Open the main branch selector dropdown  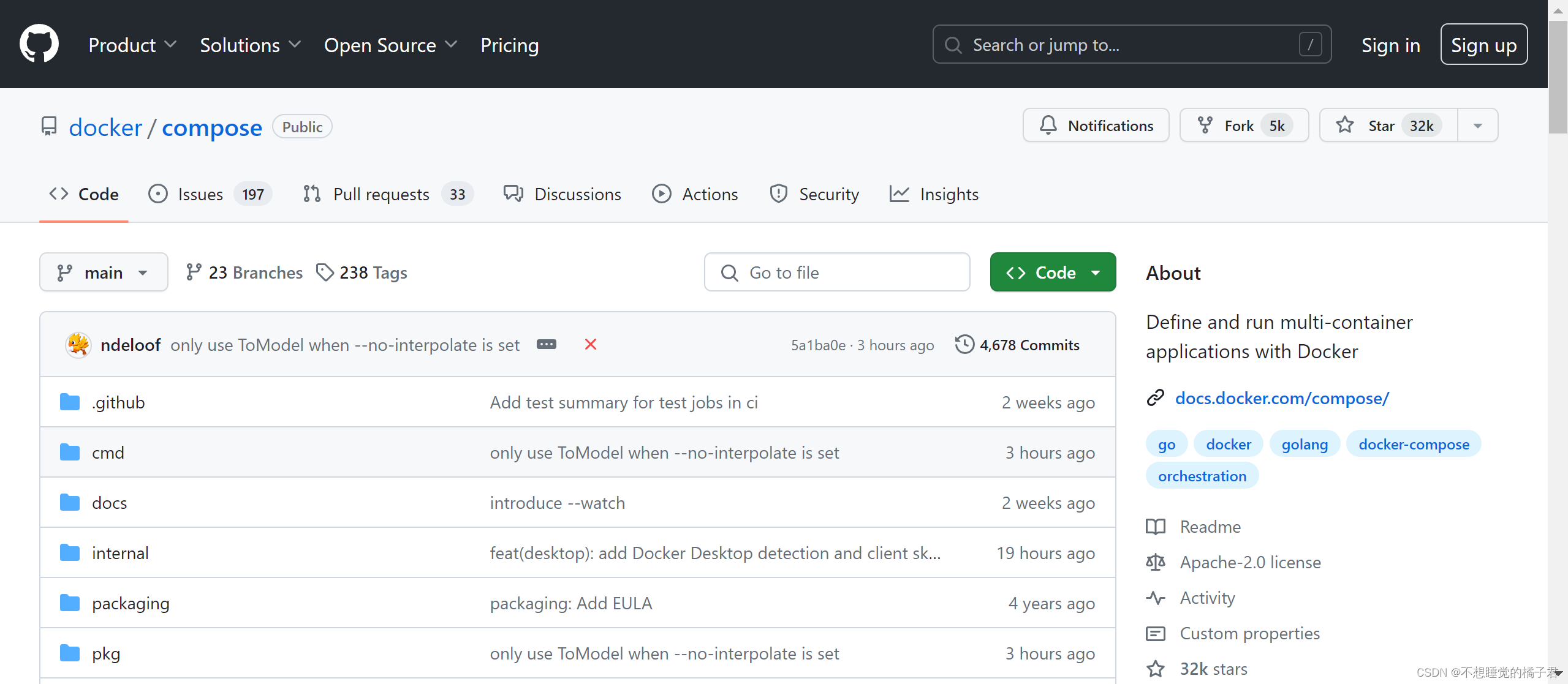click(x=104, y=272)
